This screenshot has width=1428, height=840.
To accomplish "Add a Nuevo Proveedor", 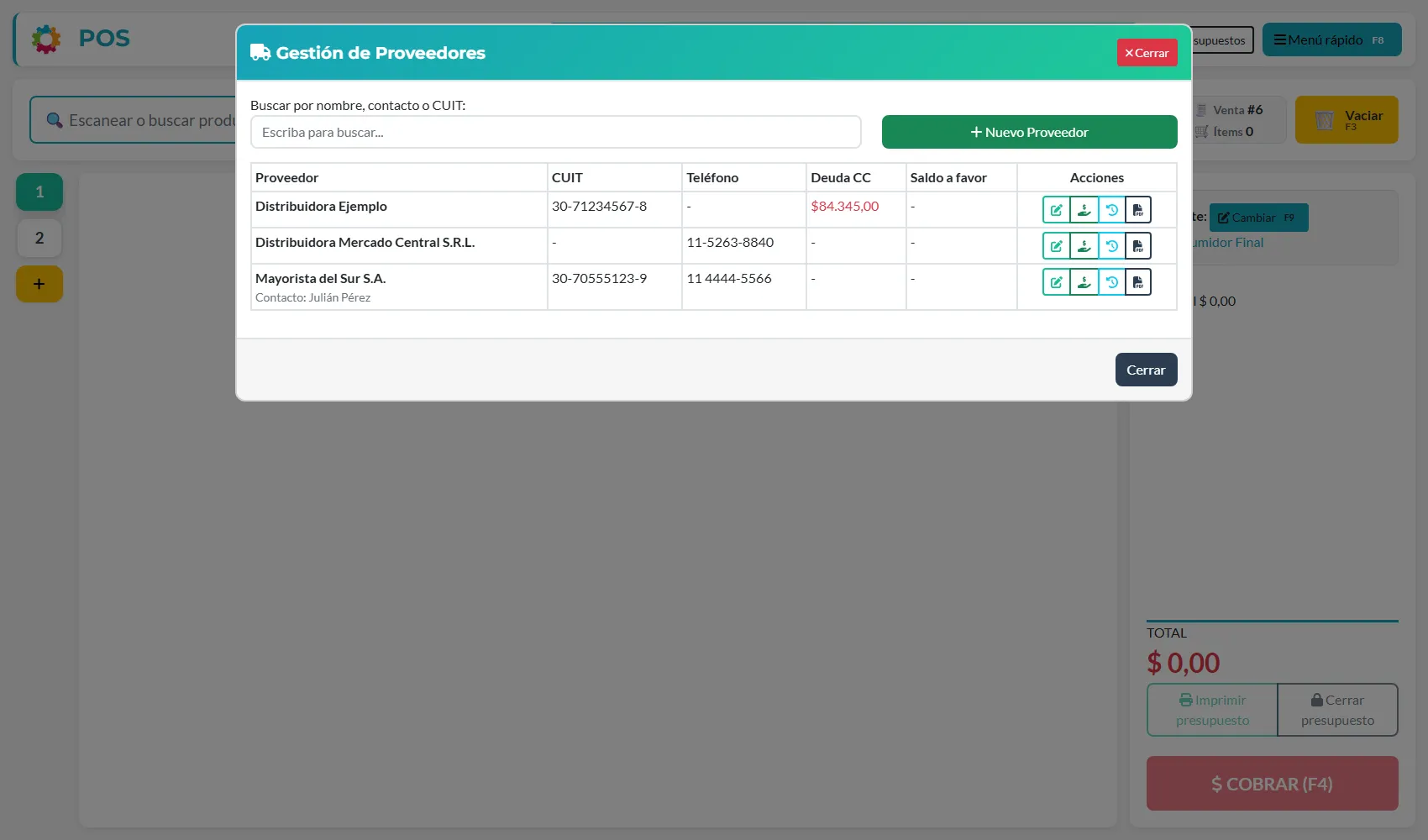I will tap(1029, 132).
